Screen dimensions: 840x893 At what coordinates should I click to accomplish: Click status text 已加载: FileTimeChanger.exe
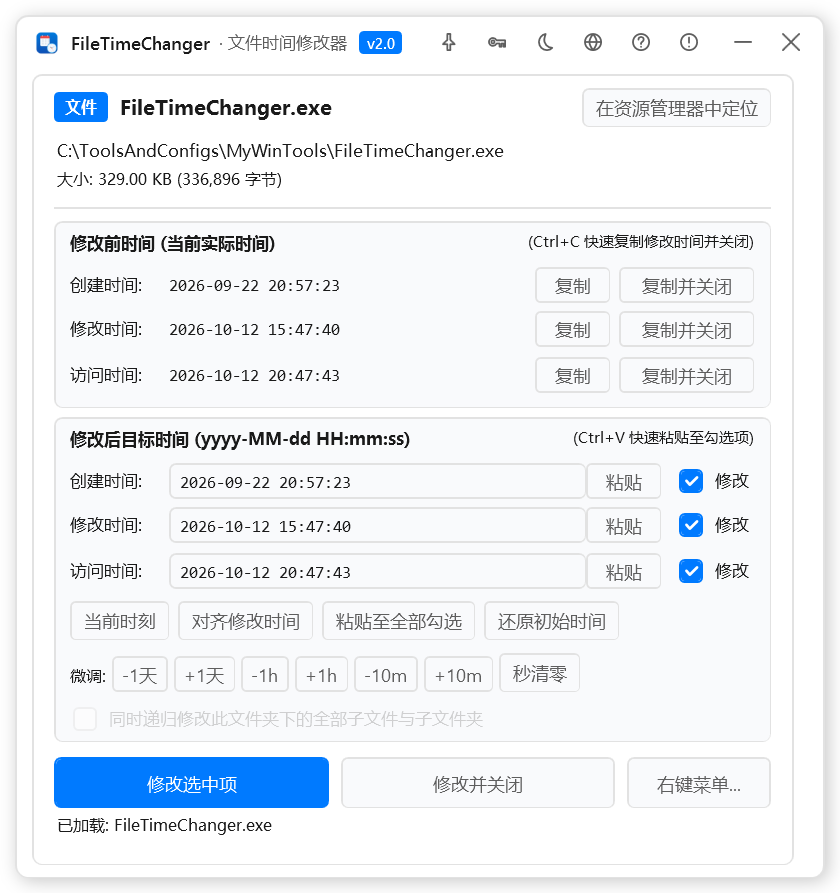[x=165, y=825]
